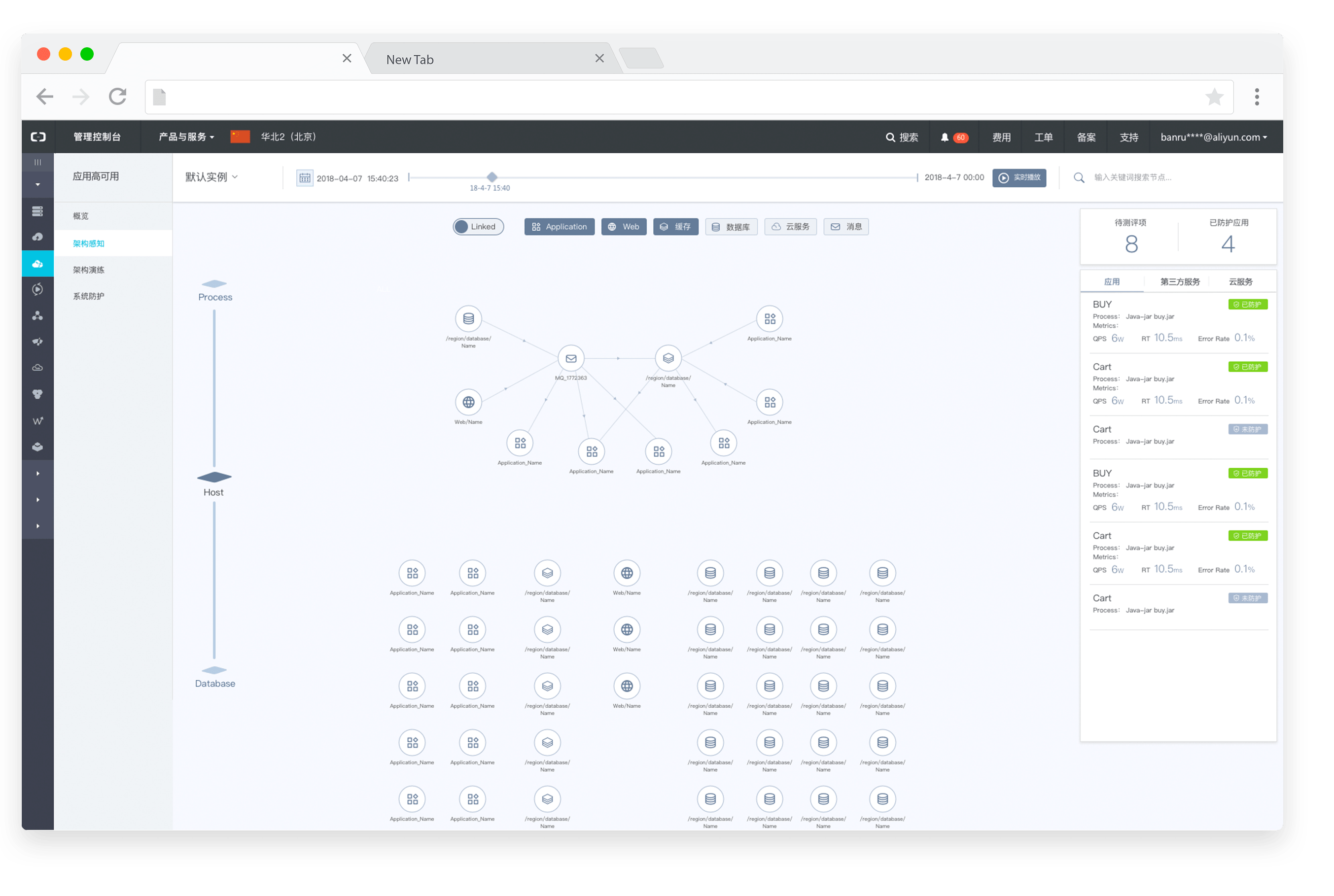This screenshot has height=896, width=1334.
Task: Toggle the Application filter
Action: (559, 227)
